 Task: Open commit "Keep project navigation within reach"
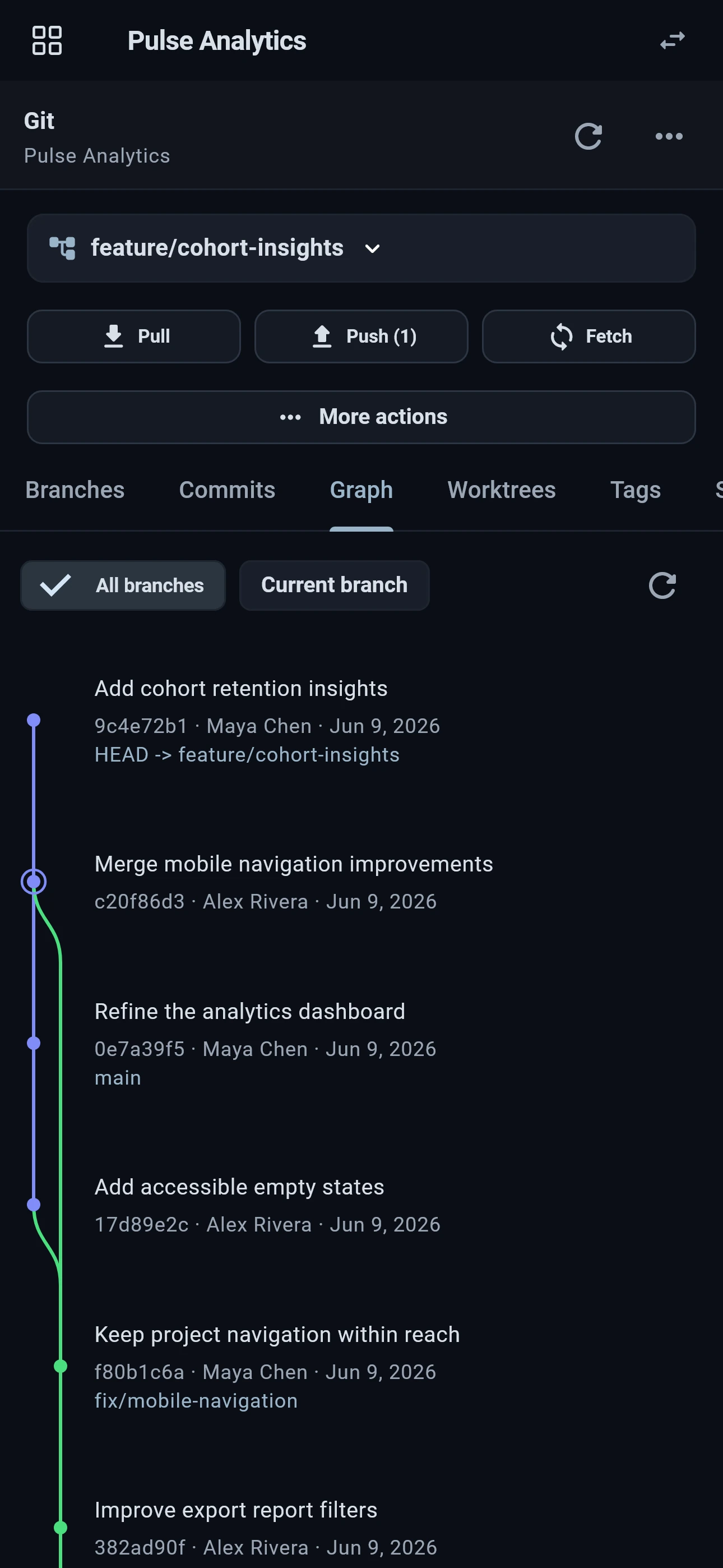coord(277,1334)
